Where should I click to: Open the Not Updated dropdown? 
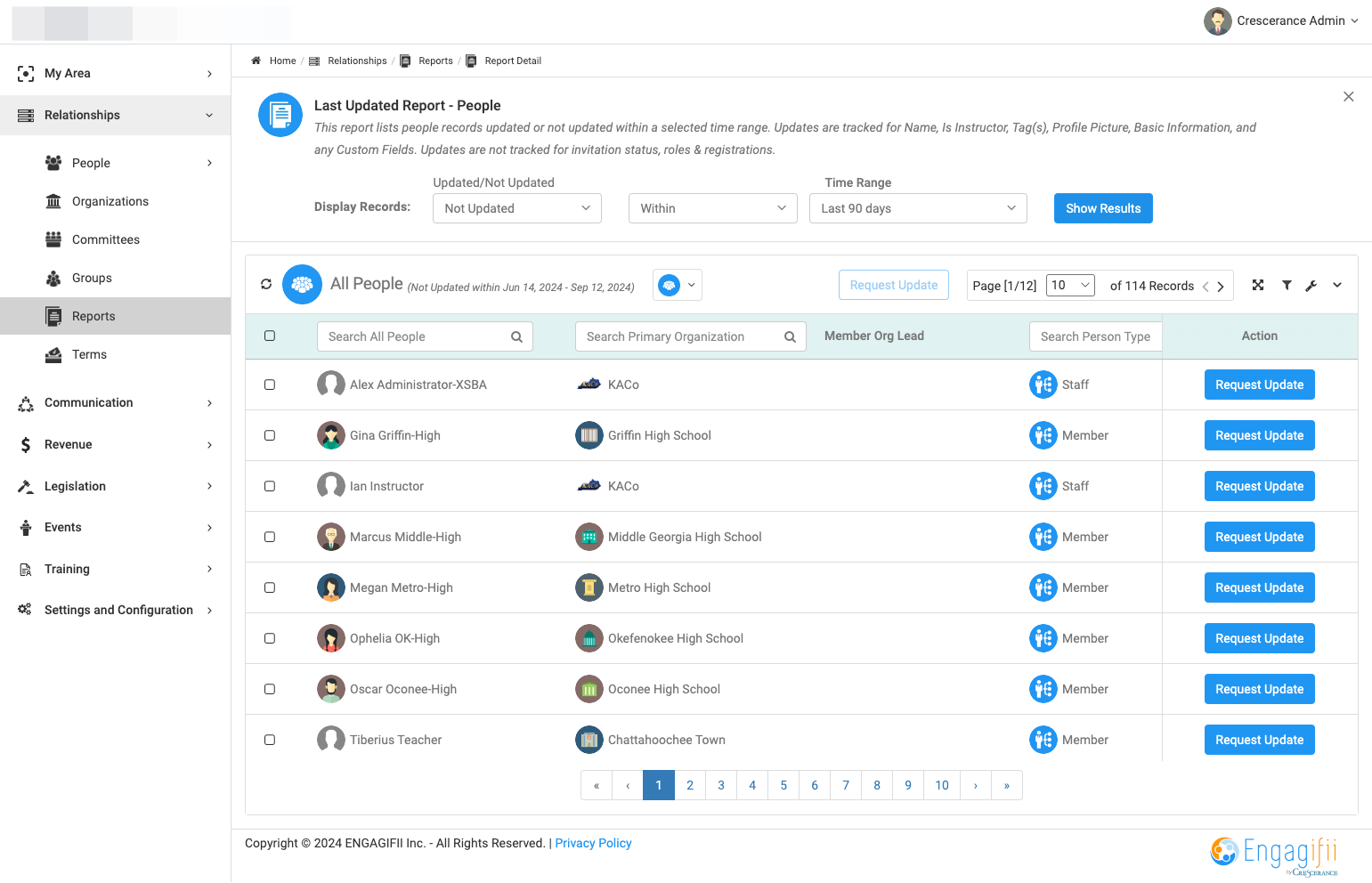(517, 208)
